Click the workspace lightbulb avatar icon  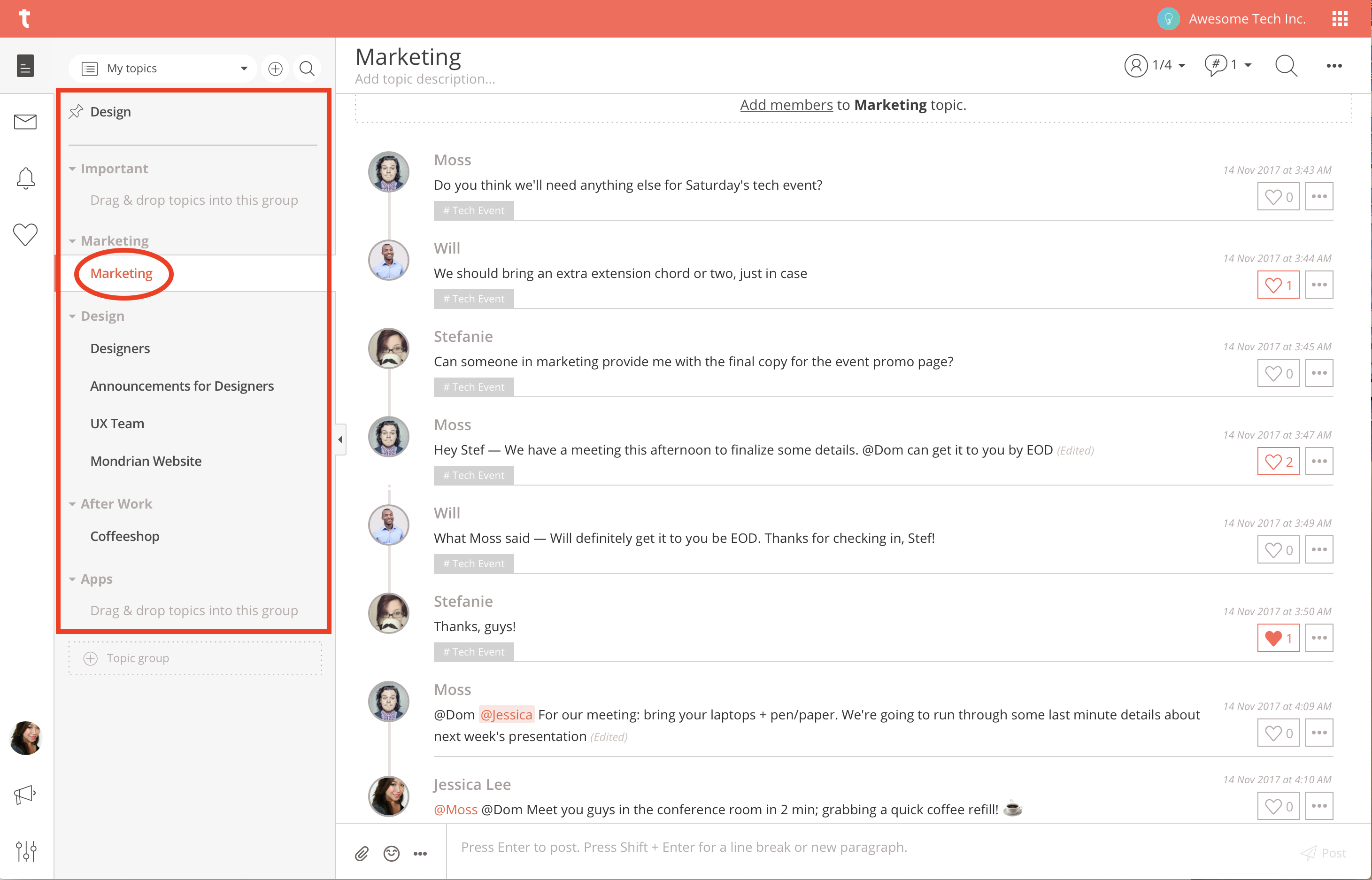coord(1169,19)
